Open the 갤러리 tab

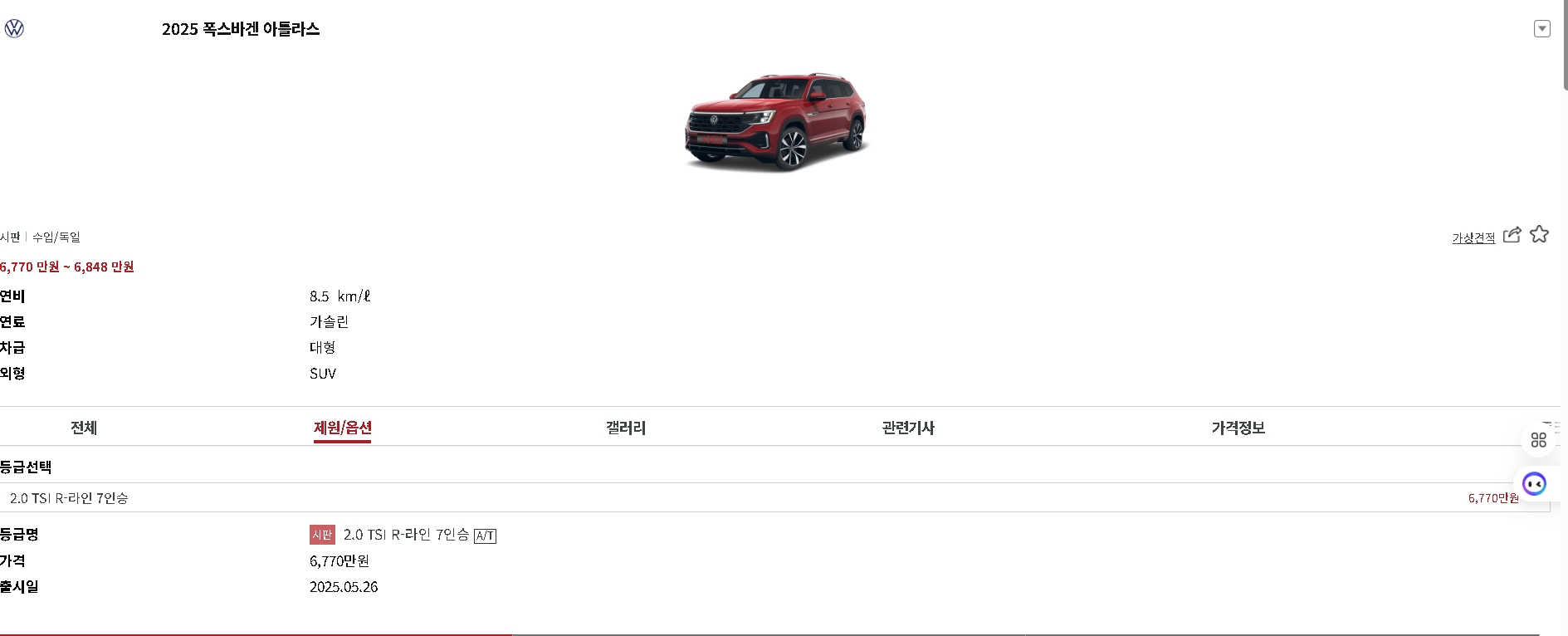pos(626,428)
